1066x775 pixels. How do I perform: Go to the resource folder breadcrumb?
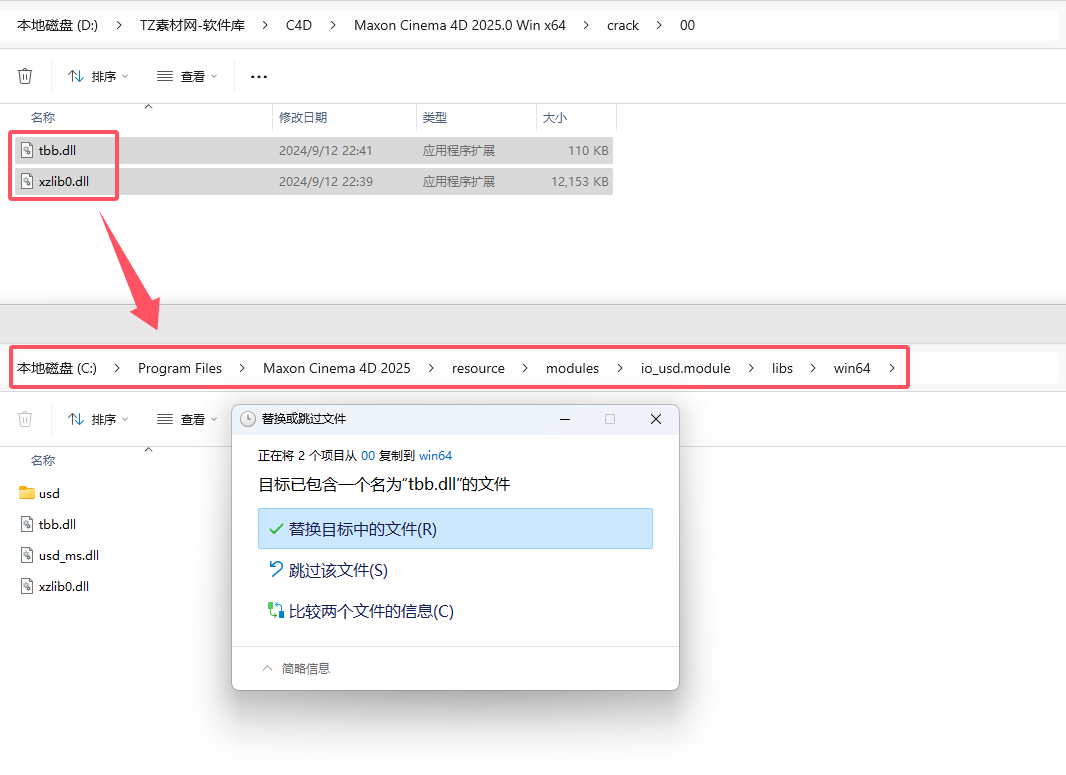click(x=478, y=368)
